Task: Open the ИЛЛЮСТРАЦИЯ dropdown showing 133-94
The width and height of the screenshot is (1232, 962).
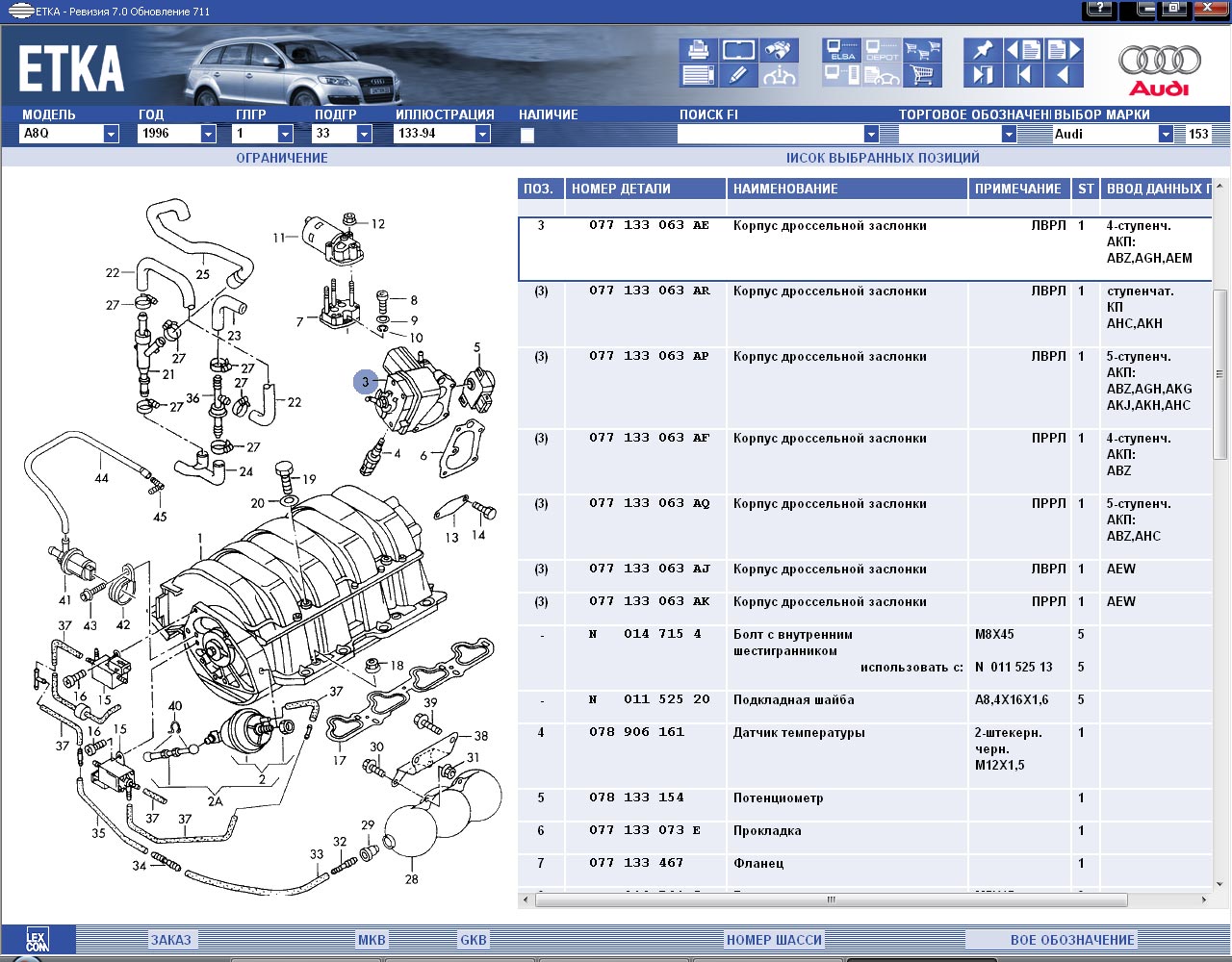Action: (x=482, y=135)
